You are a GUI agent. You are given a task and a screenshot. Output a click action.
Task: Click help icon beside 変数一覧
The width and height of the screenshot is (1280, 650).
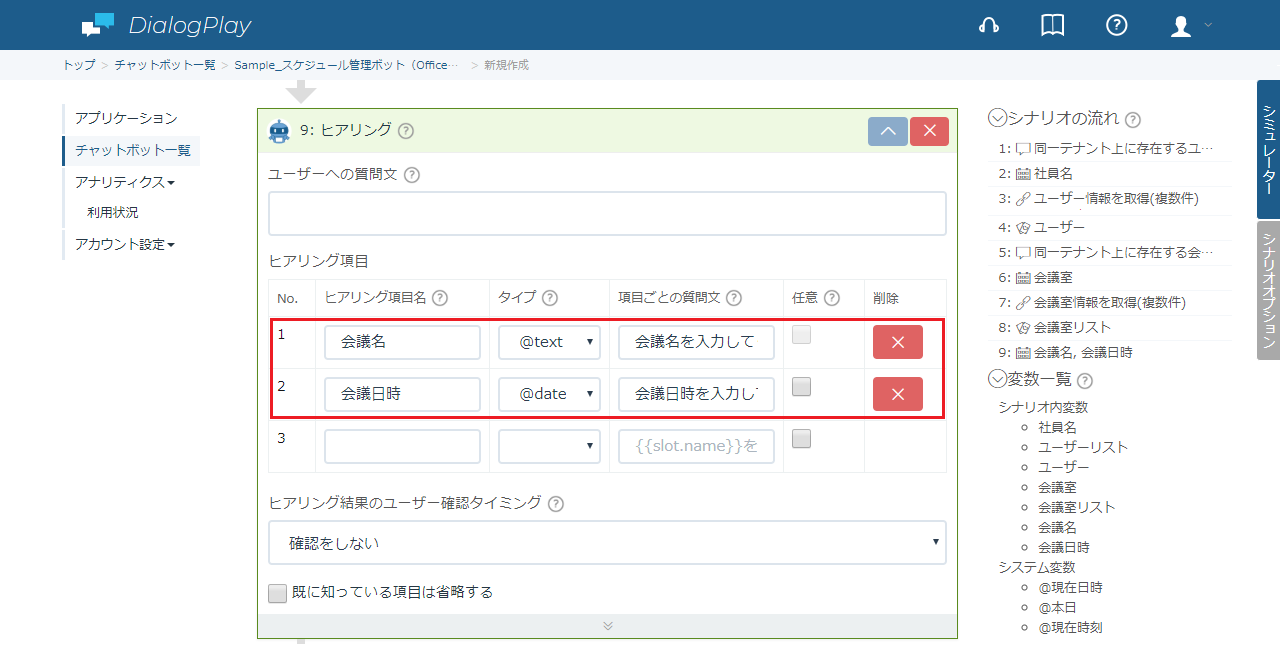[1085, 381]
